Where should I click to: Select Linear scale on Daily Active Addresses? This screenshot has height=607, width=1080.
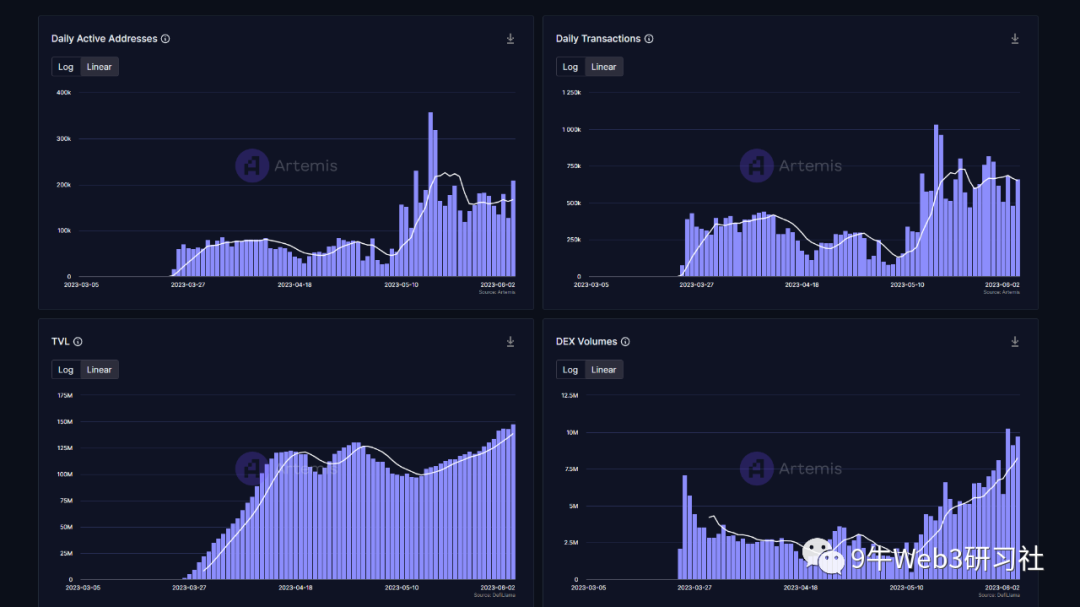(x=99, y=67)
